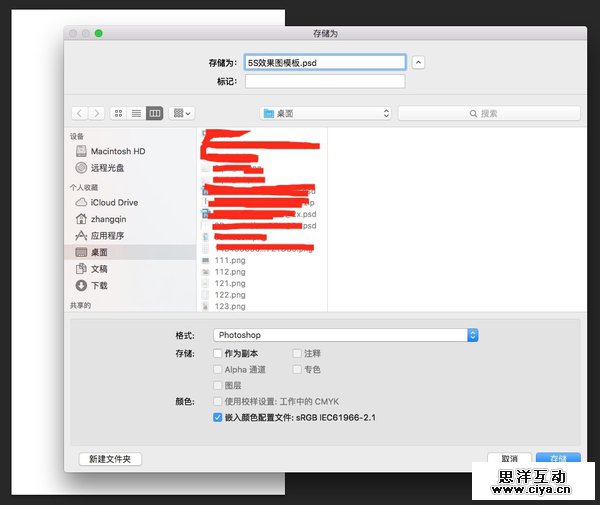Viewport: 600px width, 505px height.
Task: Click the forward navigation arrow
Action: pos(96,113)
